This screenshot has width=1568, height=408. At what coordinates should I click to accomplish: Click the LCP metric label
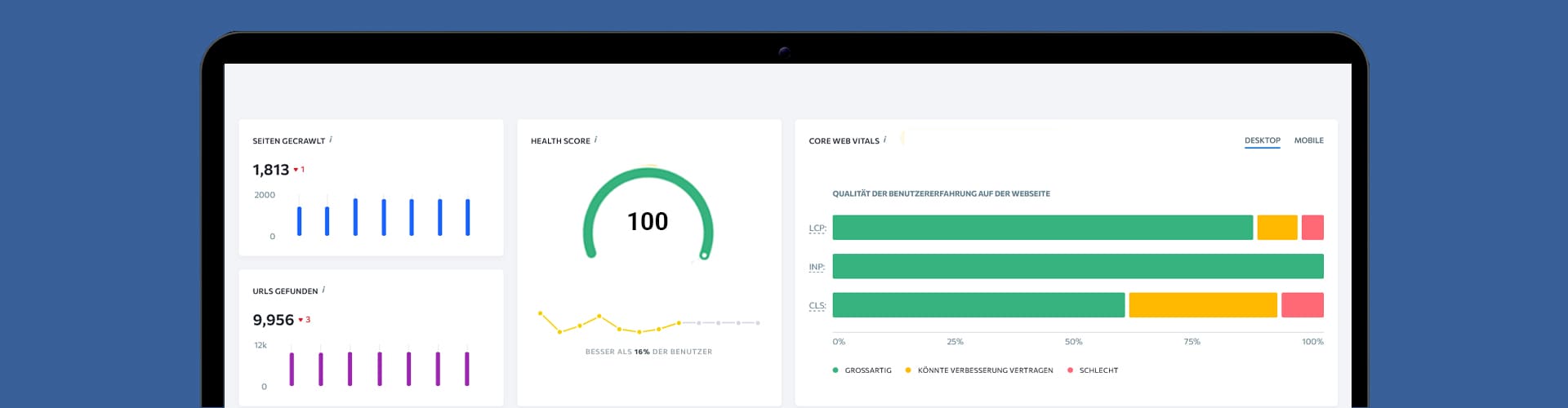click(x=817, y=228)
